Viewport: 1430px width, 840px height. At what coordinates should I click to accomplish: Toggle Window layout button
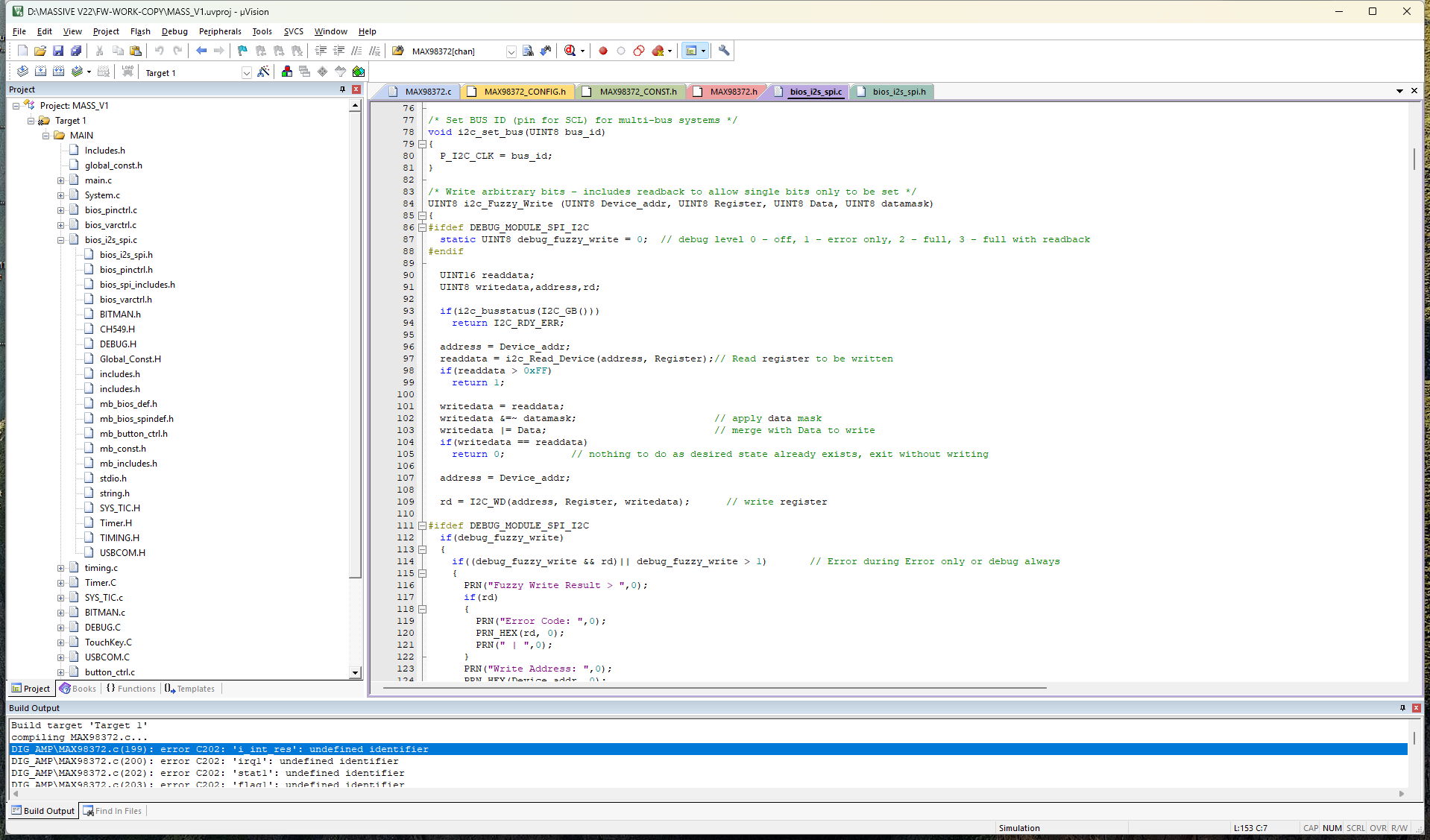[x=691, y=51]
